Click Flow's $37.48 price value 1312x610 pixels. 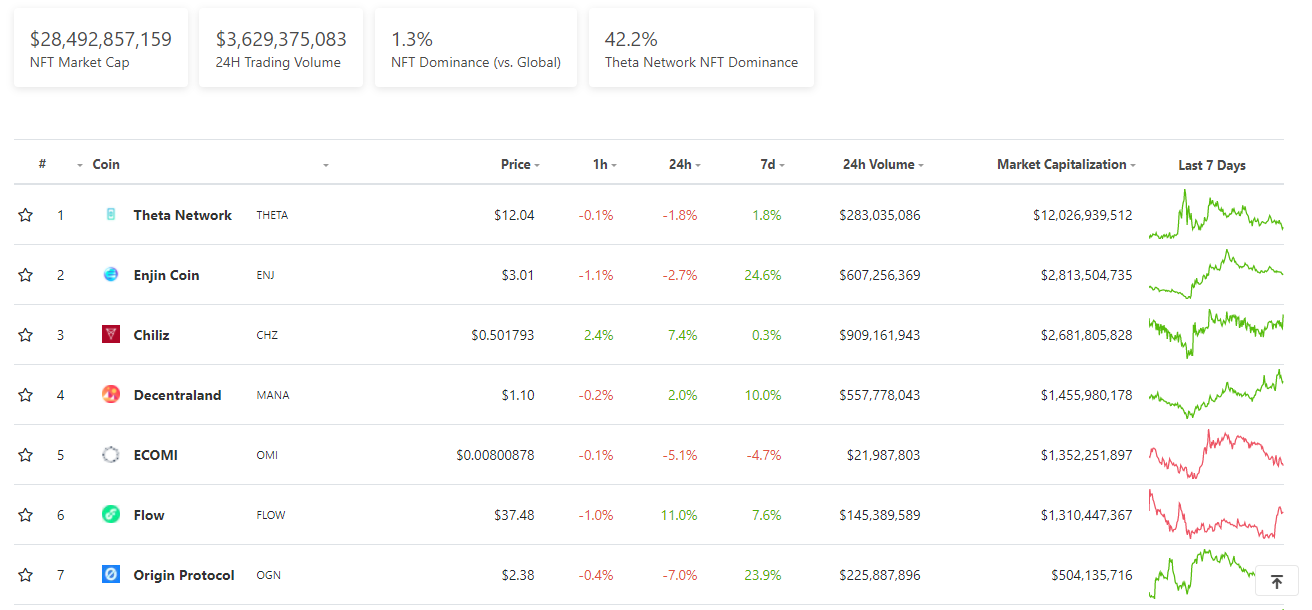click(514, 515)
